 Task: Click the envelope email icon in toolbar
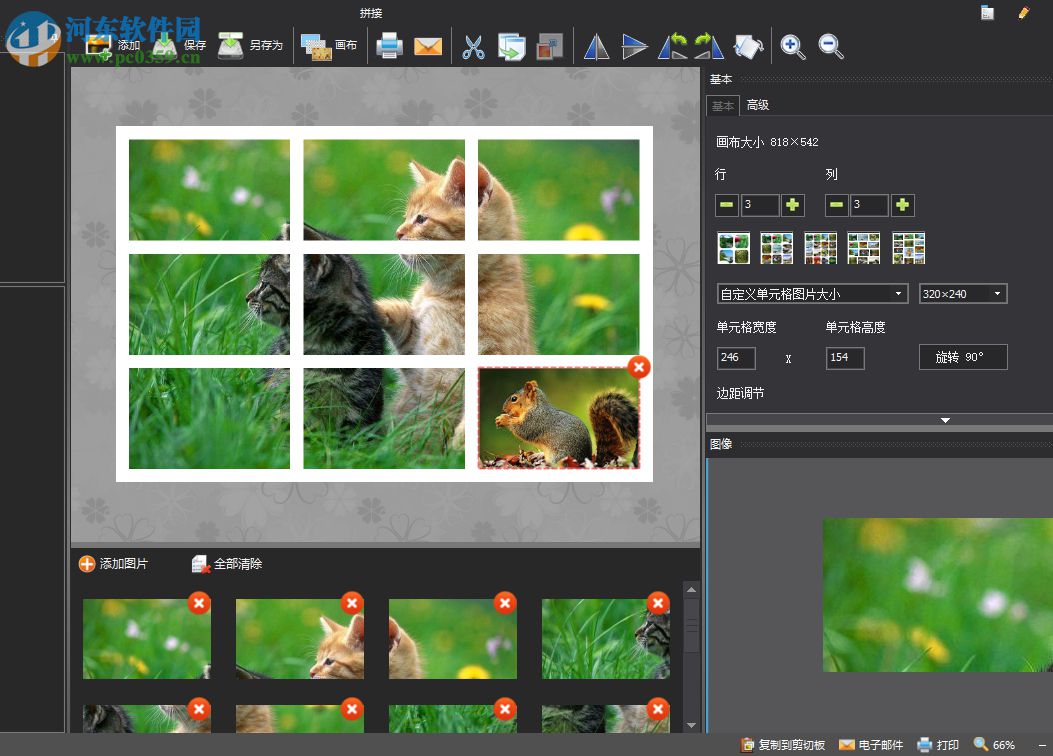(x=428, y=46)
